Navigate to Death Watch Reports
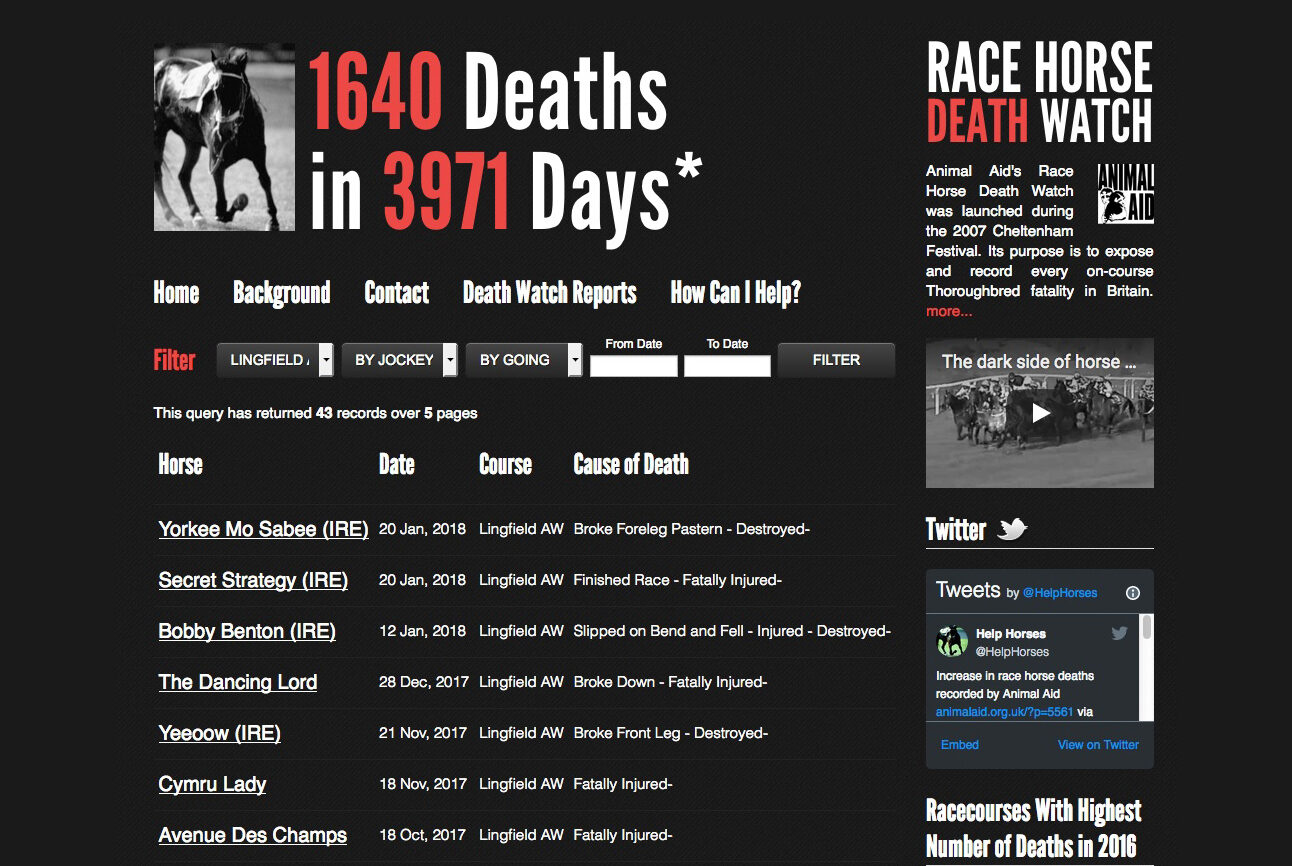This screenshot has height=866, width=1292. click(x=549, y=293)
